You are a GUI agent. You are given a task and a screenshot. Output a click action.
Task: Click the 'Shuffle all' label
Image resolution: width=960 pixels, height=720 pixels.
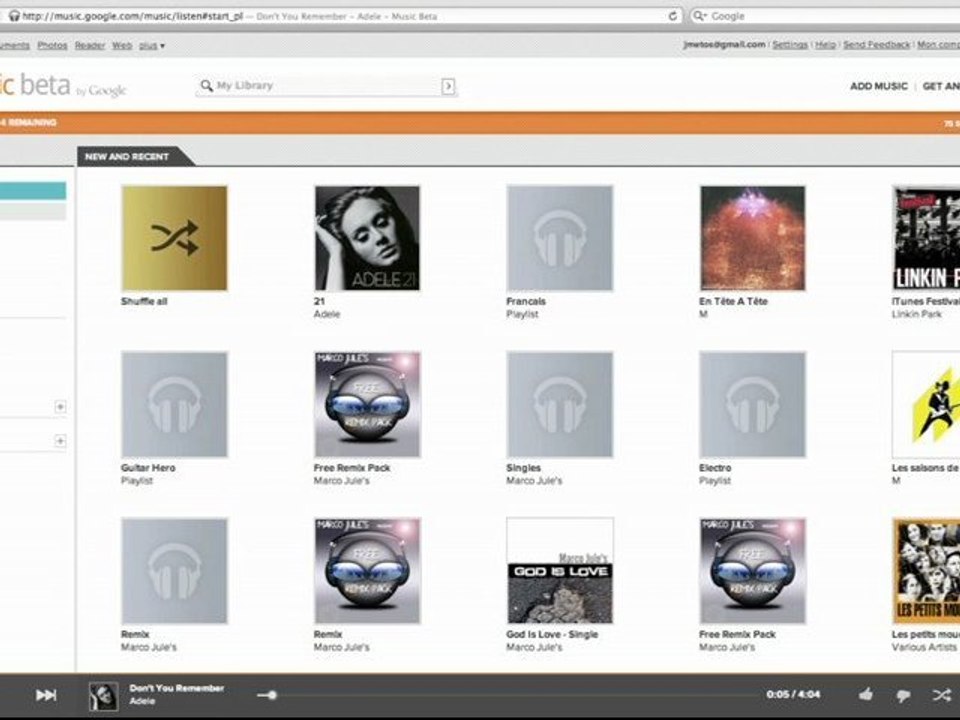point(144,301)
